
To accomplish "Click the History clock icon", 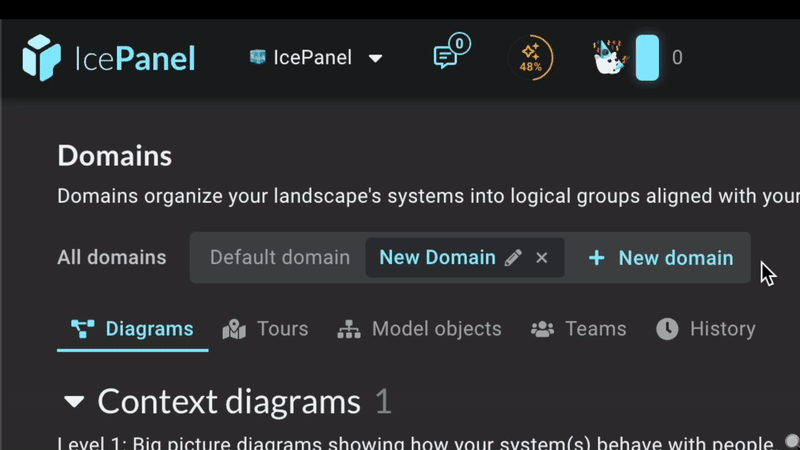I will 667,329.
